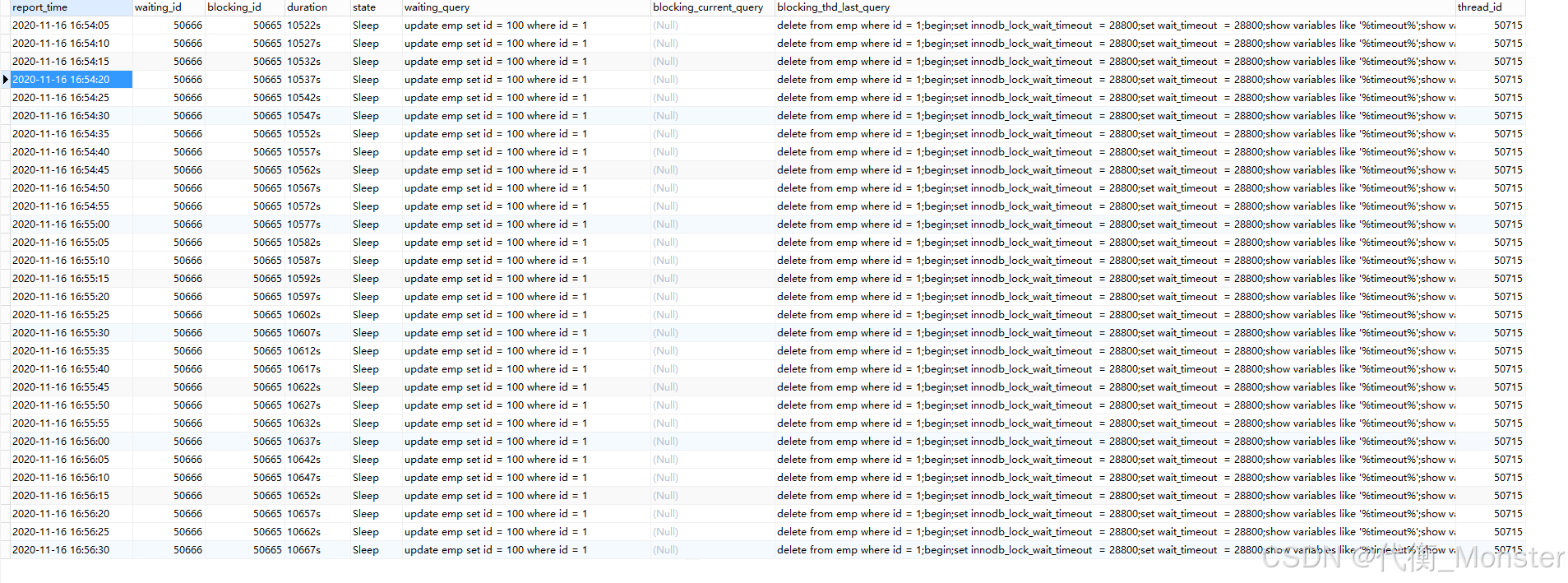Select report_time cell 2020-11-16 16:55:00

(71, 224)
